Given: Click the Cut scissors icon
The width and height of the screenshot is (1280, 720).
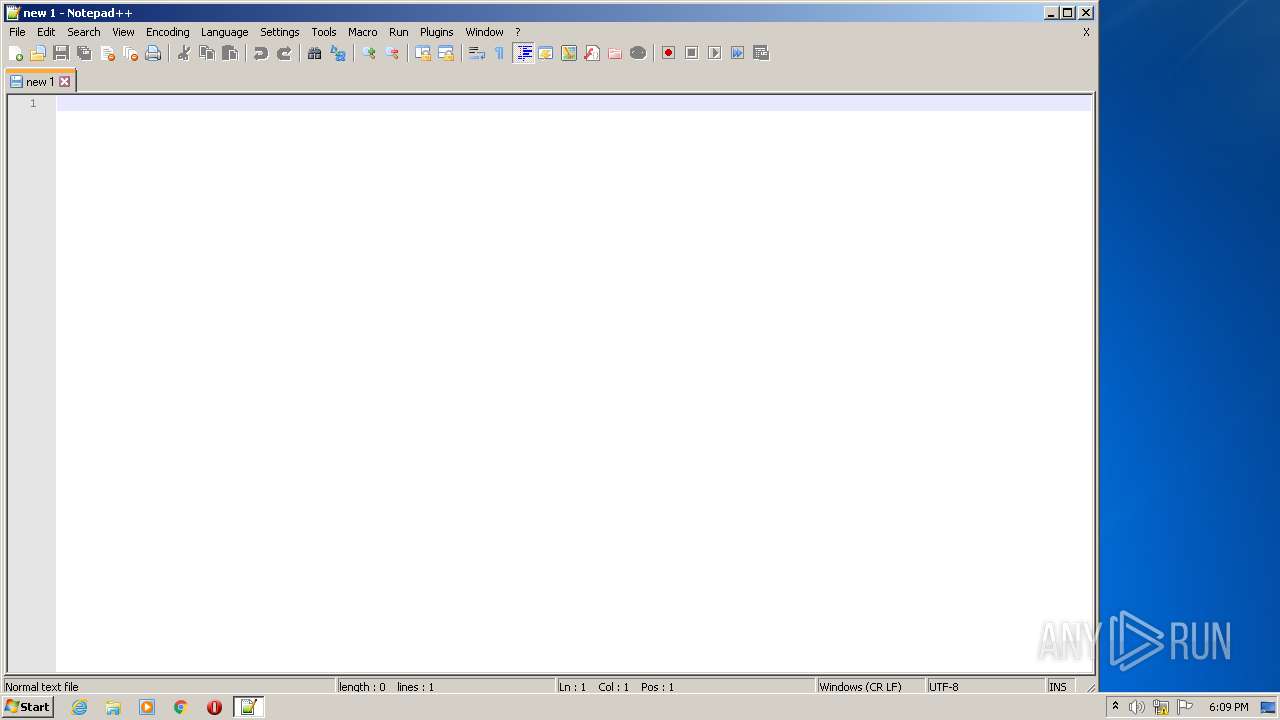Looking at the screenshot, I should coord(184,53).
